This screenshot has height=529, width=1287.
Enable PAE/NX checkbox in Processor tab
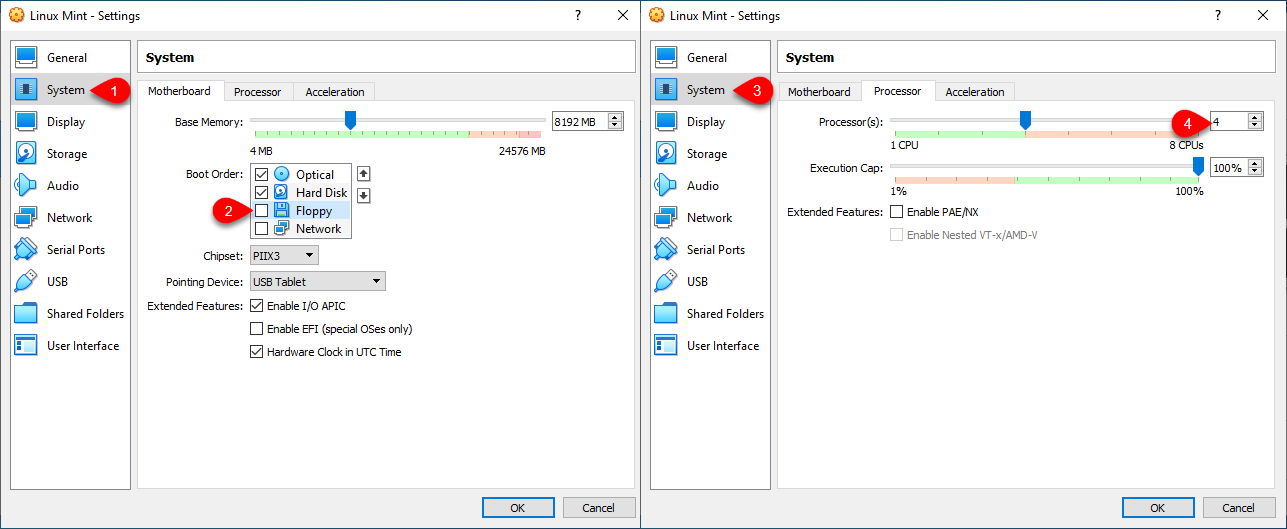(x=897, y=212)
